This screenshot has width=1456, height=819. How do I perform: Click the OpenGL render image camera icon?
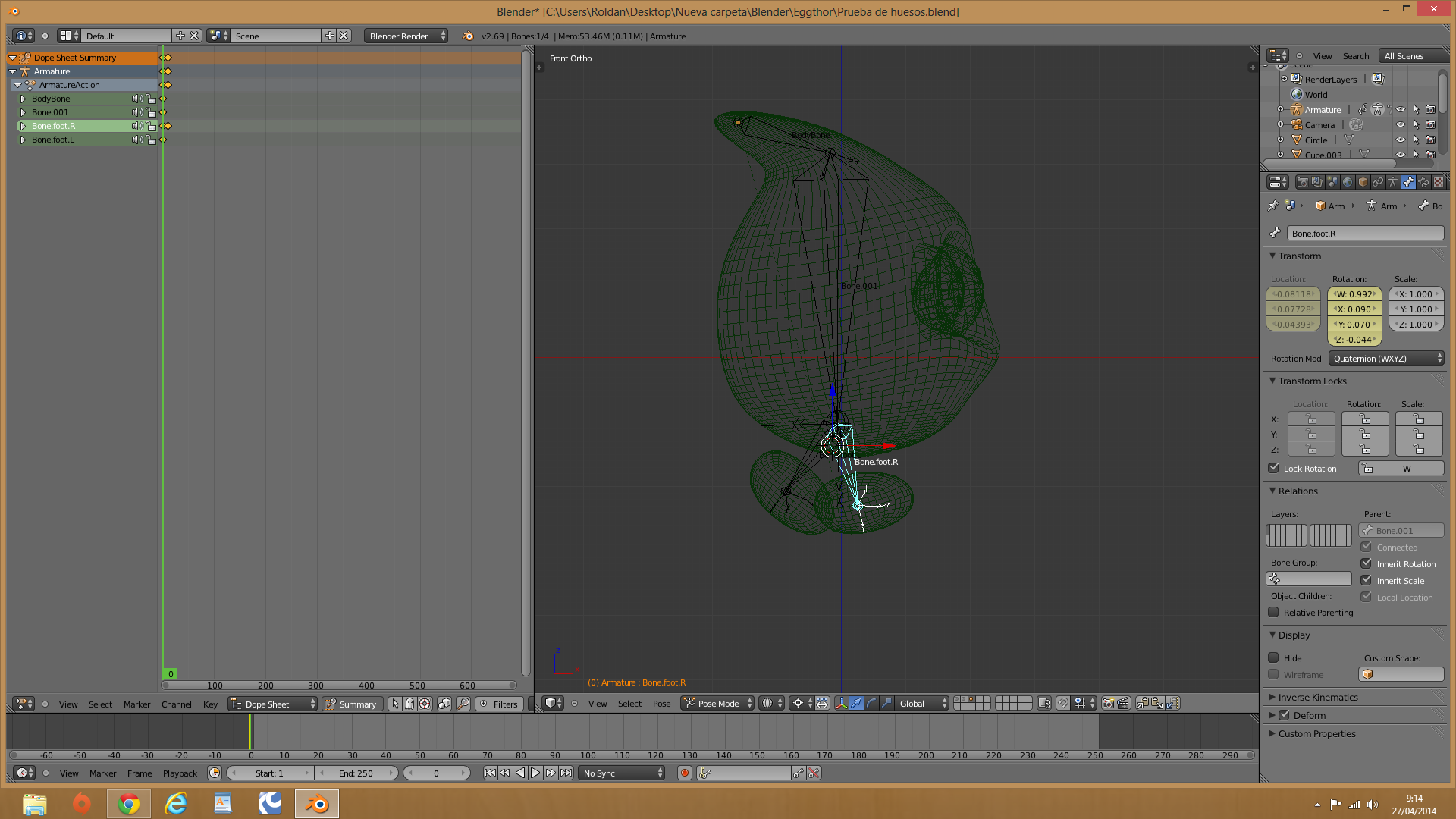coord(1108,703)
